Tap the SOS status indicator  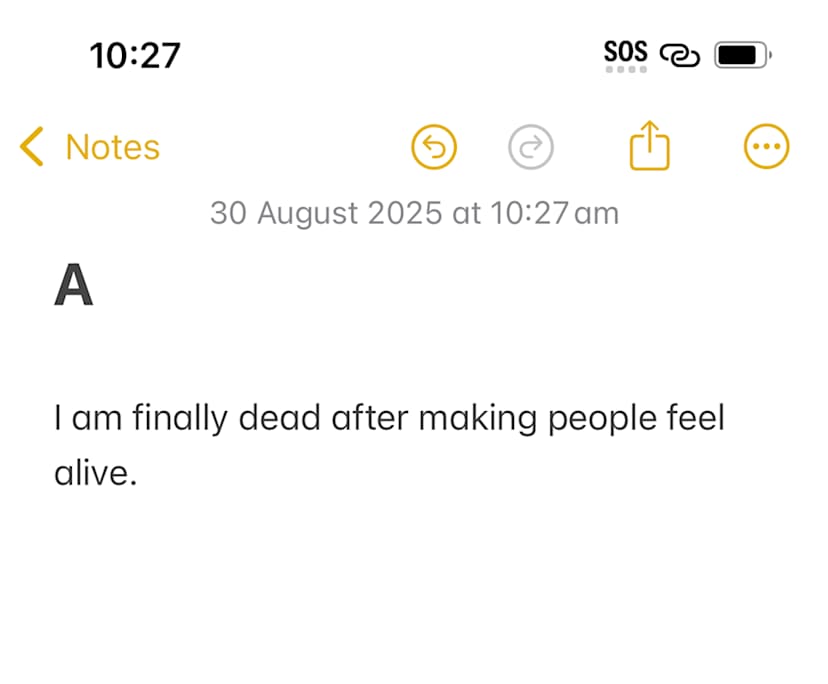point(626,53)
